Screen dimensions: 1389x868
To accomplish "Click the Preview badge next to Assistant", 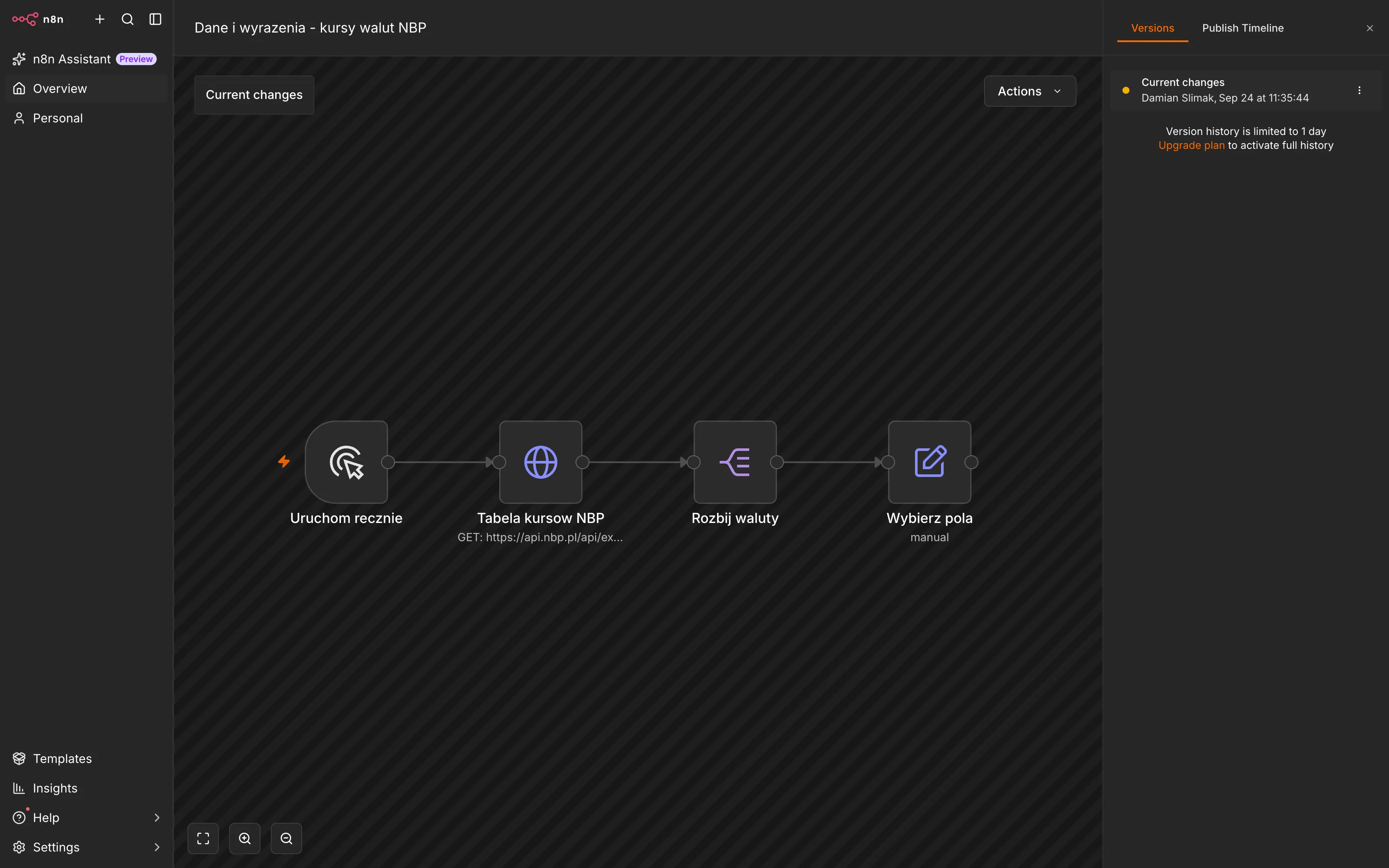I will point(136,59).
